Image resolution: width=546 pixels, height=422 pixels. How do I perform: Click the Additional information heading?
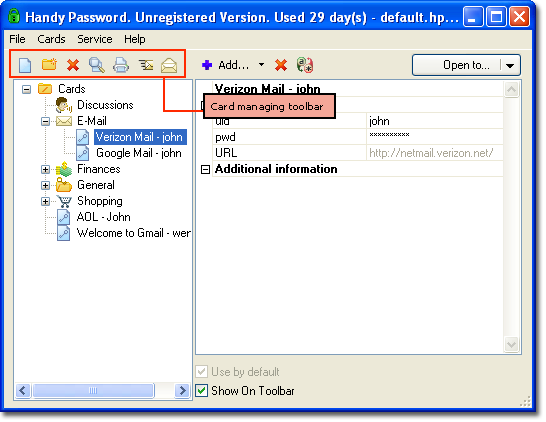click(276, 169)
